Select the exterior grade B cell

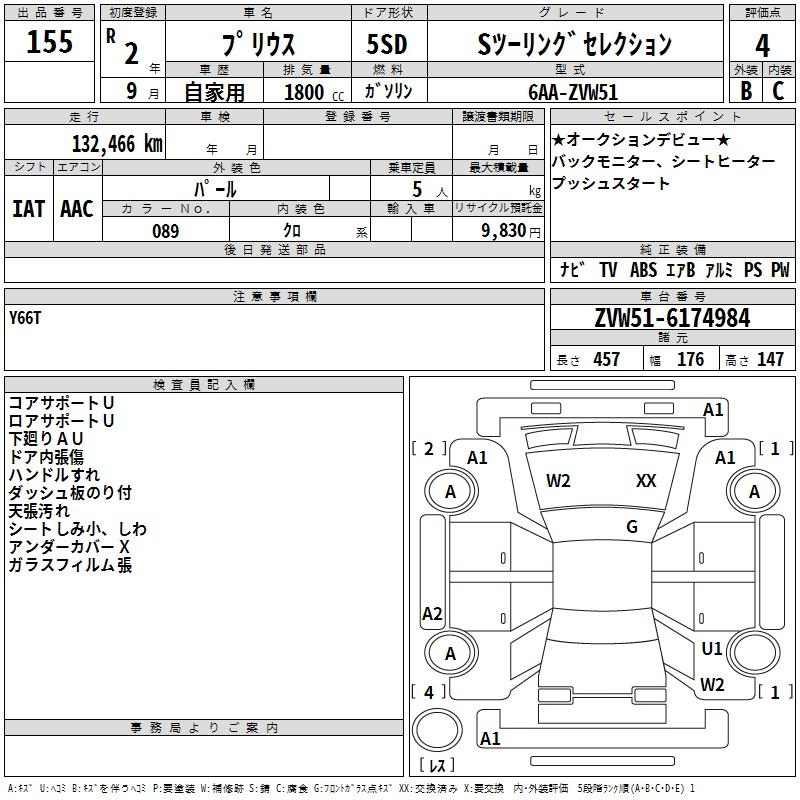coord(745,89)
